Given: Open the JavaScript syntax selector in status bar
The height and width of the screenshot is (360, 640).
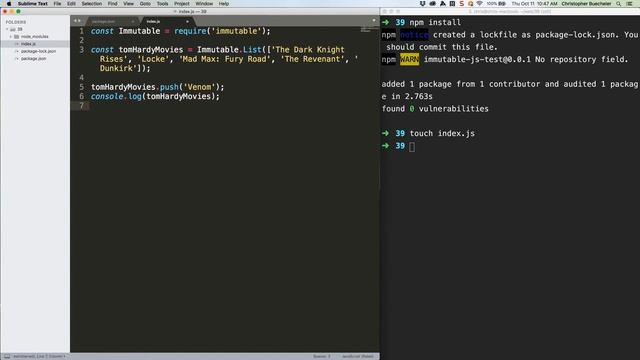Looking at the screenshot, I should pos(358,356).
